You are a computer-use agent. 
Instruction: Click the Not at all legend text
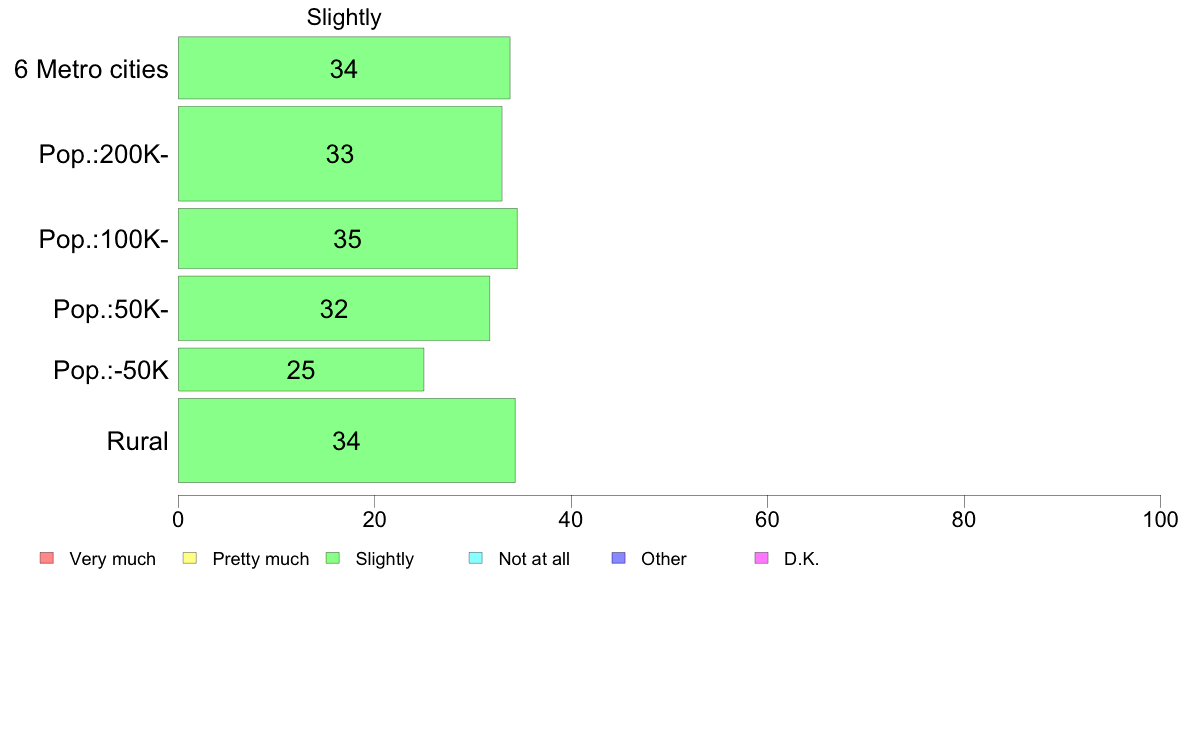click(x=534, y=559)
